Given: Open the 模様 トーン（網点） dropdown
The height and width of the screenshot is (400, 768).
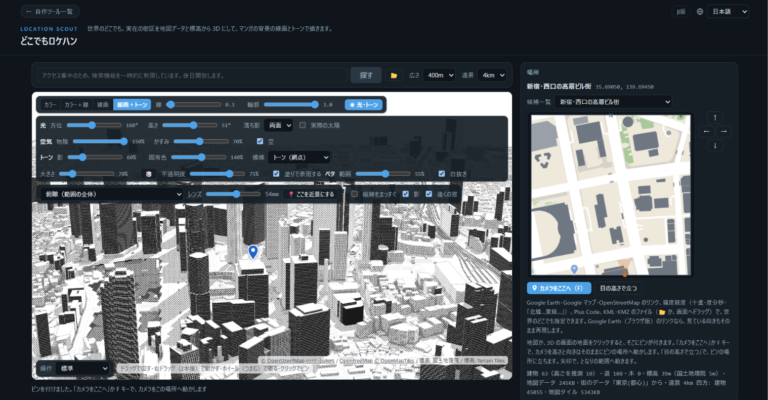Looking at the screenshot, I should pos(299,158).
